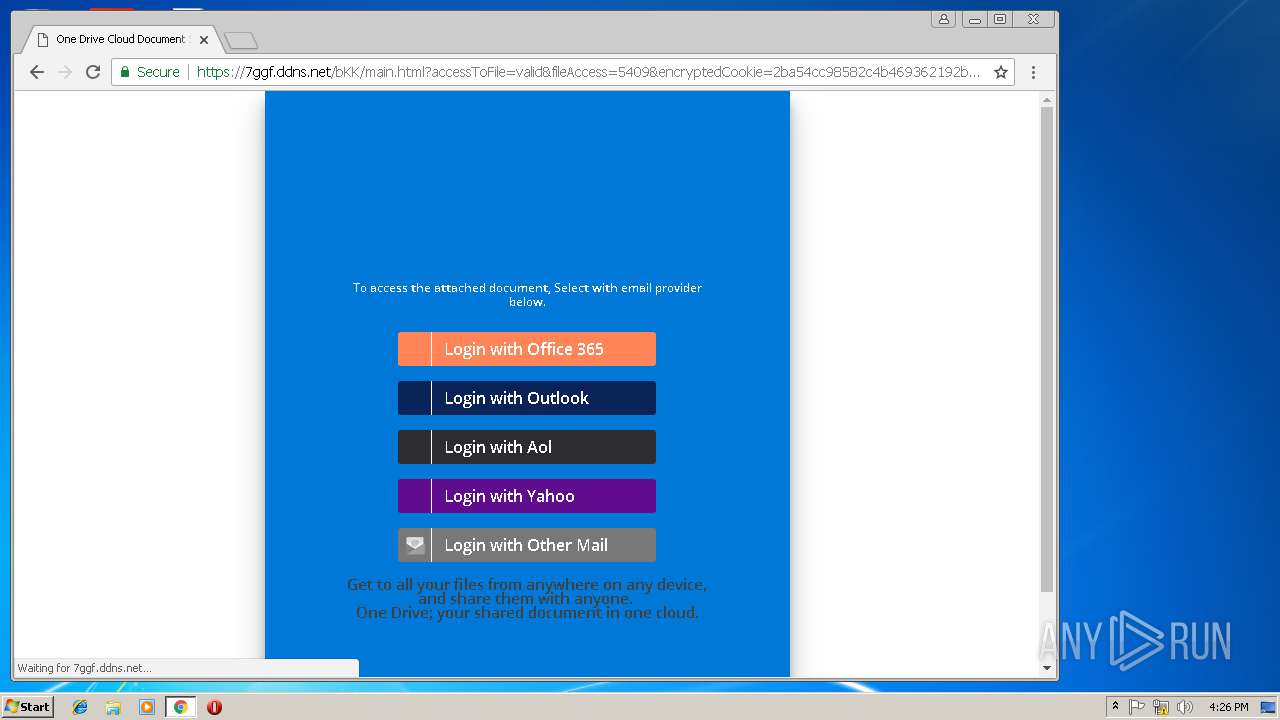Choose Login with Other Mail
This screenshot has width=1280, height=720.
point(527,545)
